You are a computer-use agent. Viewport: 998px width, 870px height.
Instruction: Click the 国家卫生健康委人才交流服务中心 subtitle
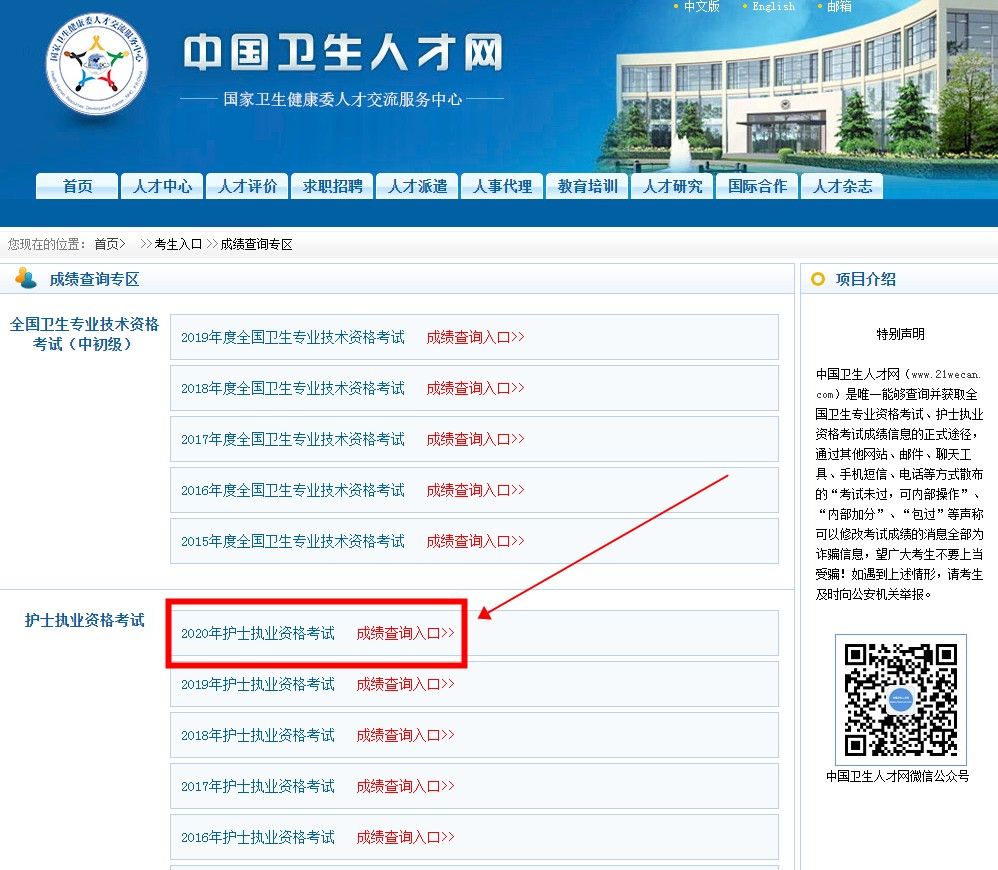342,99
